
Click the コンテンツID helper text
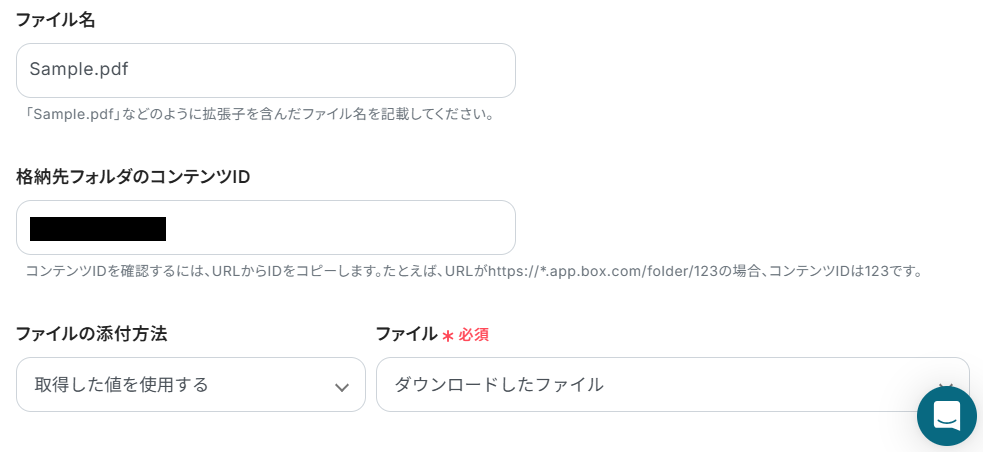point(250,271)
